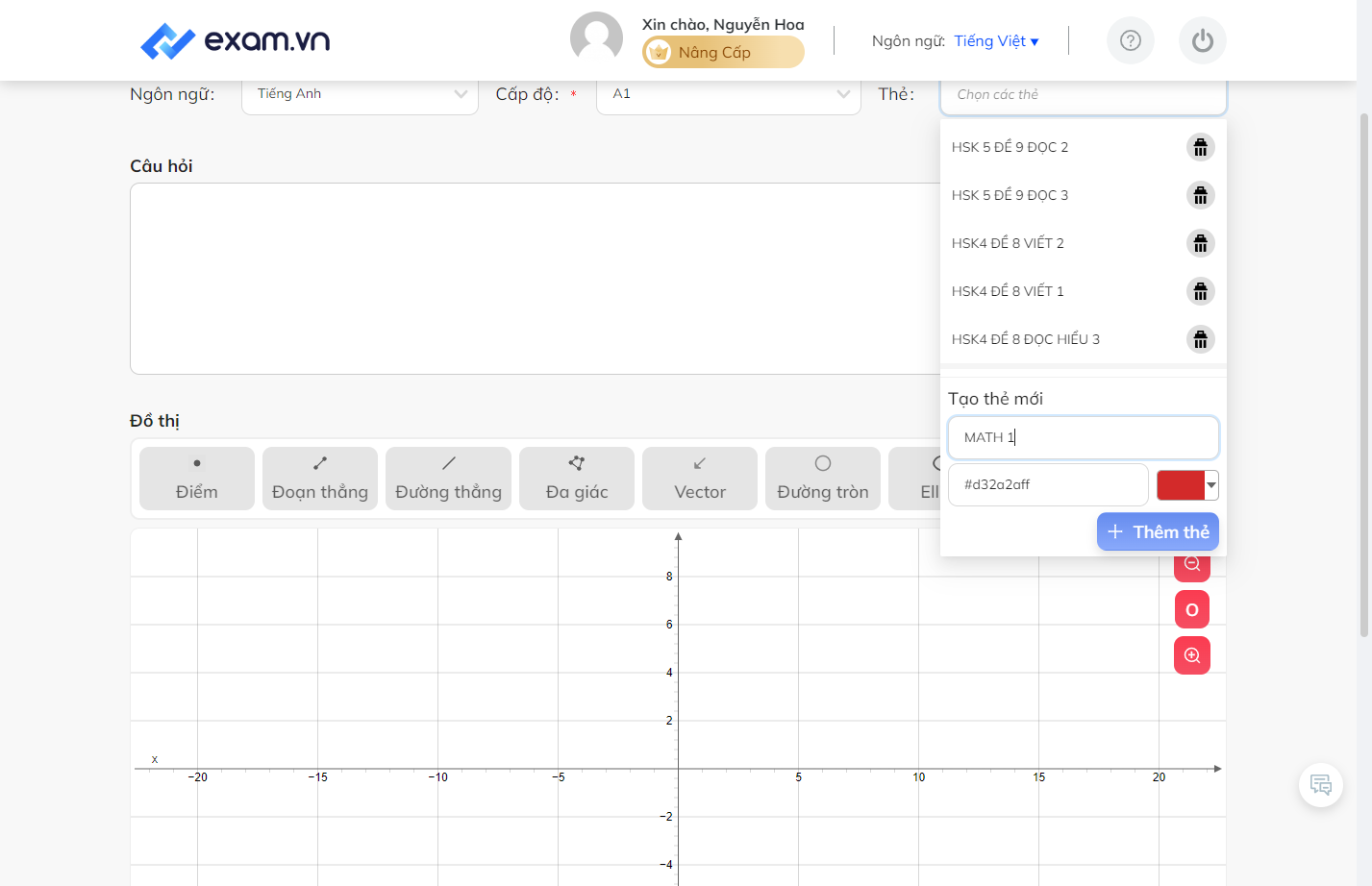Select the Đường tròn circle tool

(x=823, y=479)
